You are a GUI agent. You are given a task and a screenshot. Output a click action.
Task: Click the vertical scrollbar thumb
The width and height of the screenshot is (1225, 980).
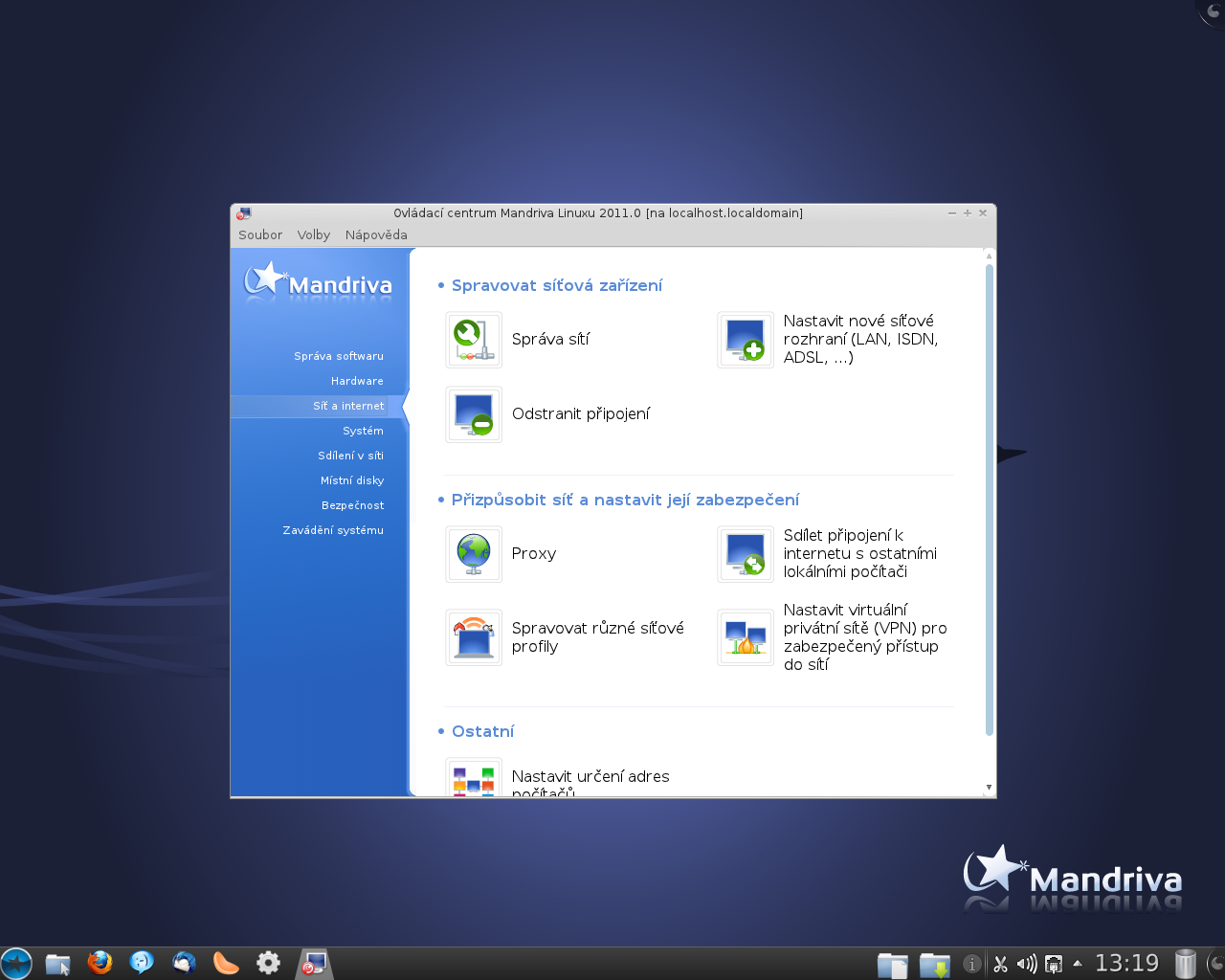pyautogui.click(x=990, y=501)
